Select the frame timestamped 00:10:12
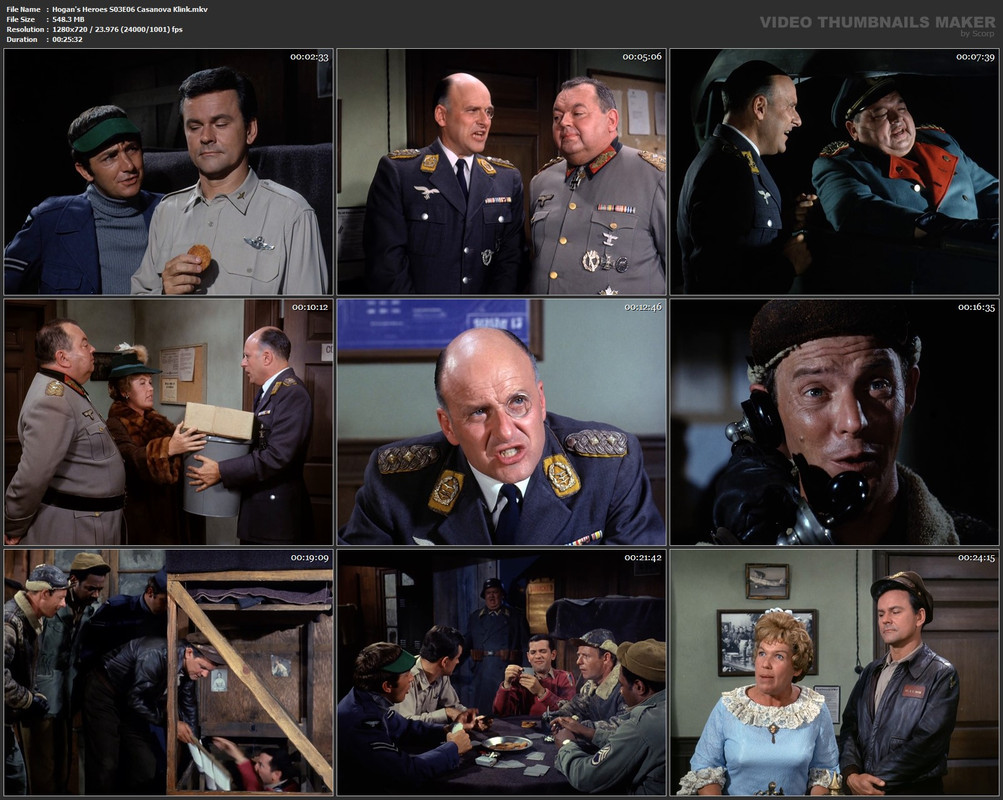 click(168, 422)
